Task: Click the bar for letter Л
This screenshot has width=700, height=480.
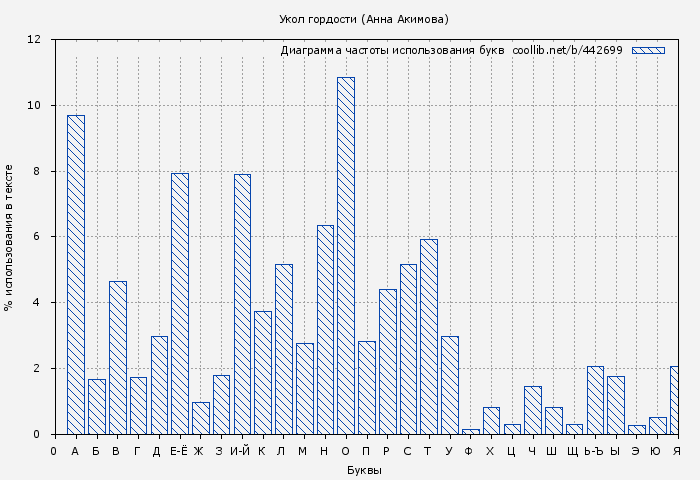Action: coord(283,349)
